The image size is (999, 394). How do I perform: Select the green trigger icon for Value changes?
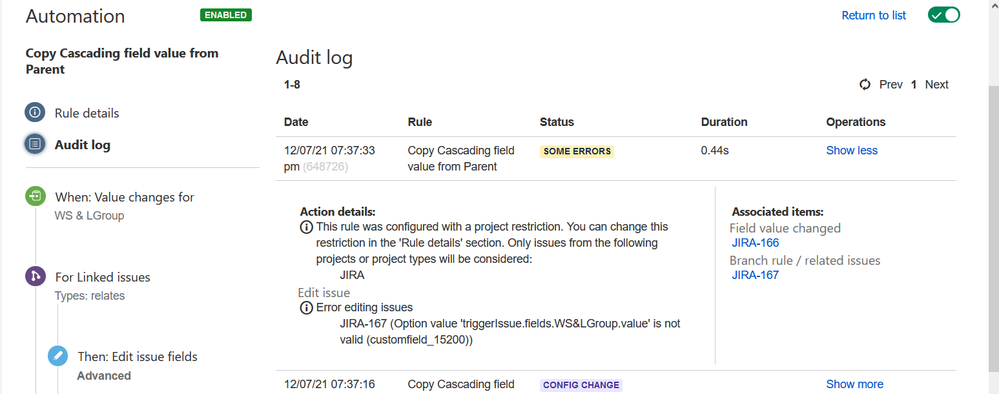[34, 196]
